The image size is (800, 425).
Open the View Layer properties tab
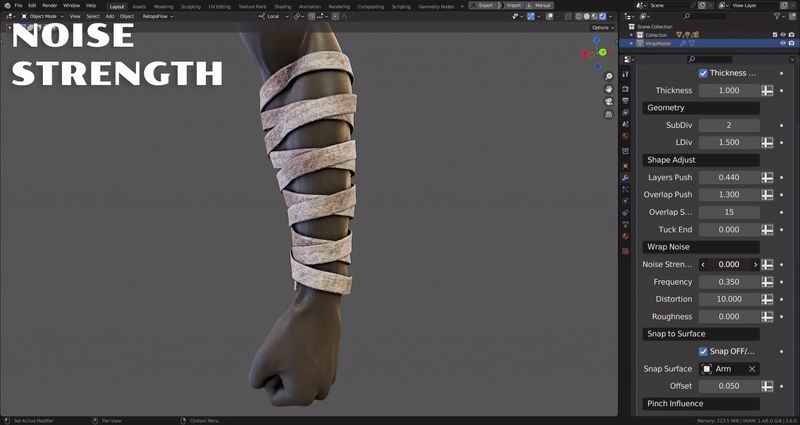[x=626, y=112]
